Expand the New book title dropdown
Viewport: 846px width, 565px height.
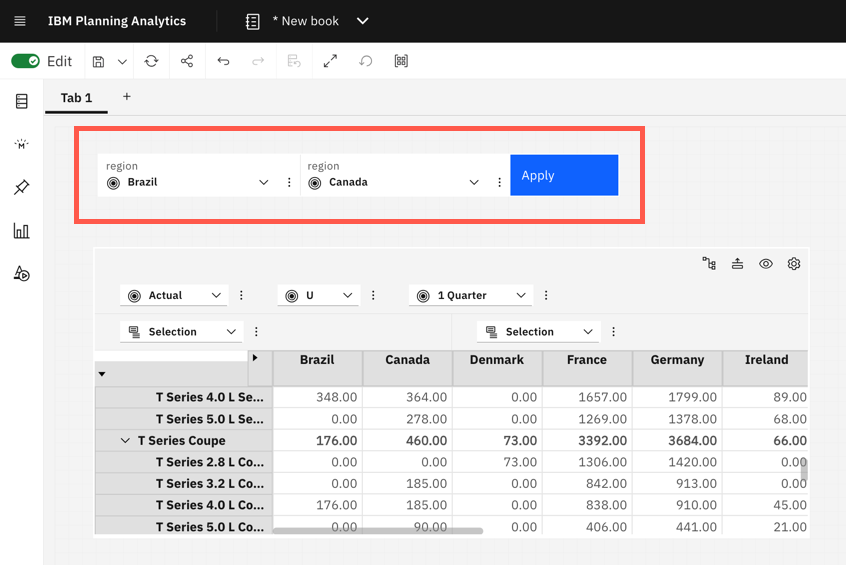click(363, 21)
